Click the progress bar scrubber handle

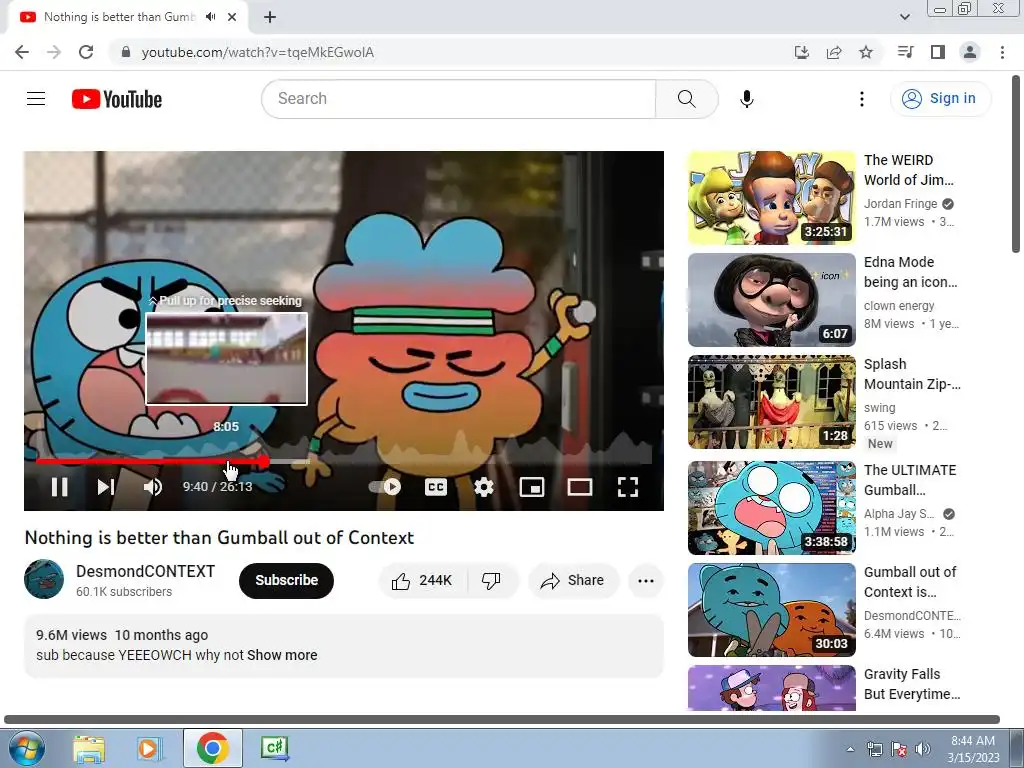click(x=263, y=462)
